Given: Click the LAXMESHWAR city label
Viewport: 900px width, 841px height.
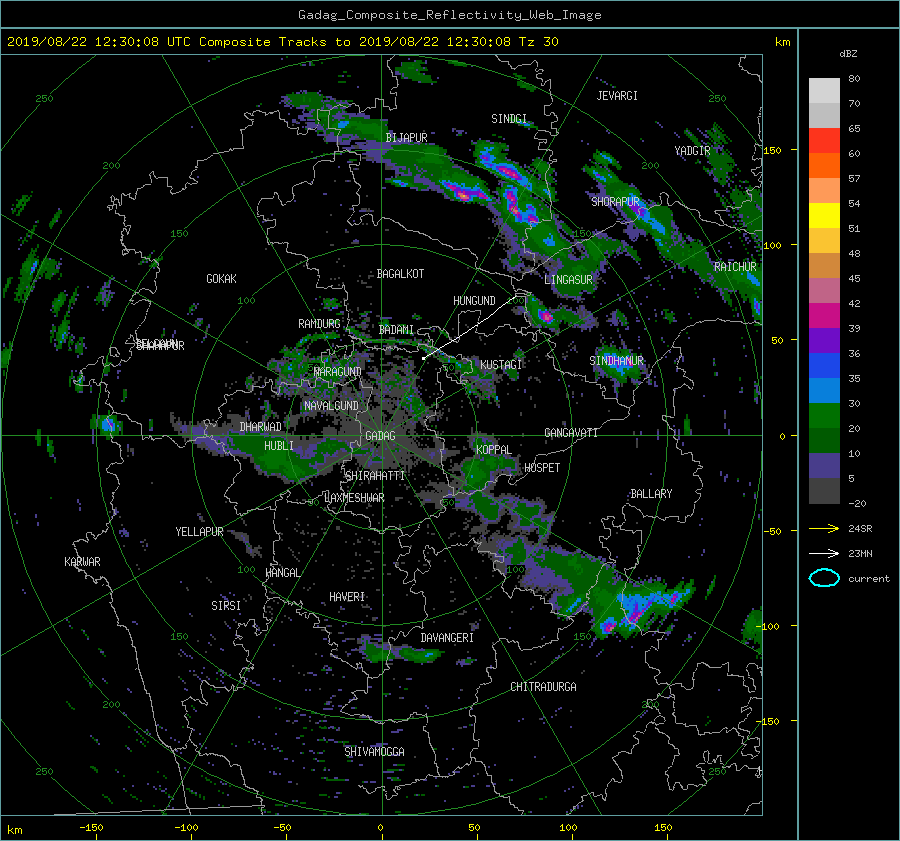Looking at the screenshot, I should pyautogui.click(x=354, y=498).
